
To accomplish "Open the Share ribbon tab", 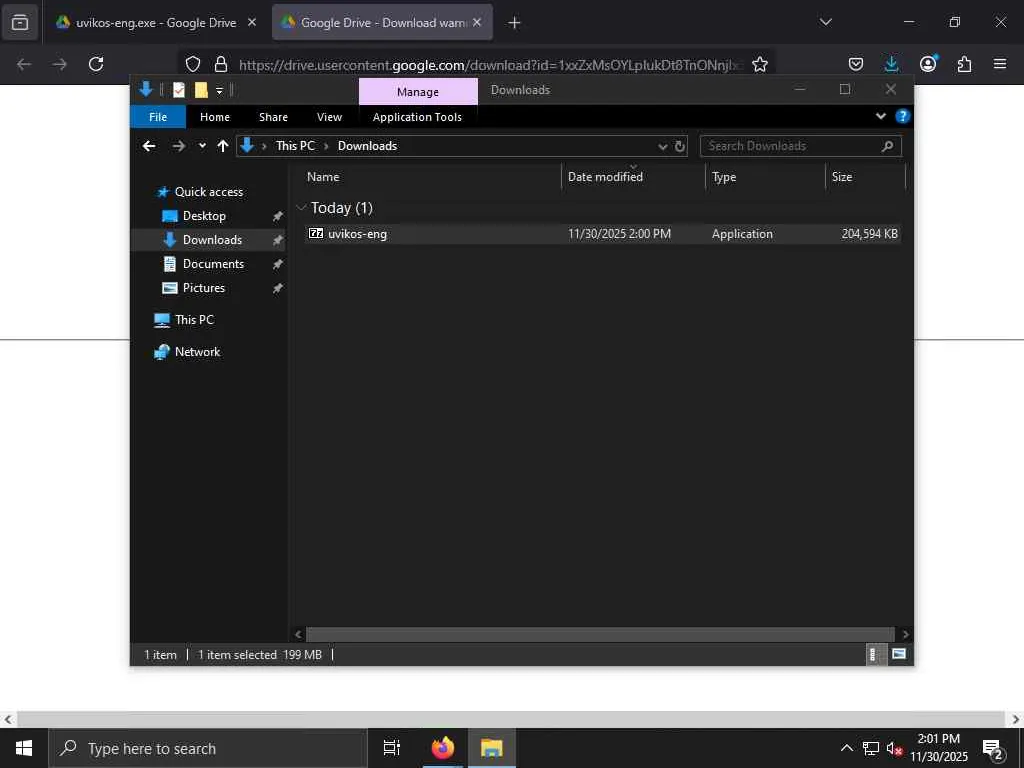I will tap(273, 117).
